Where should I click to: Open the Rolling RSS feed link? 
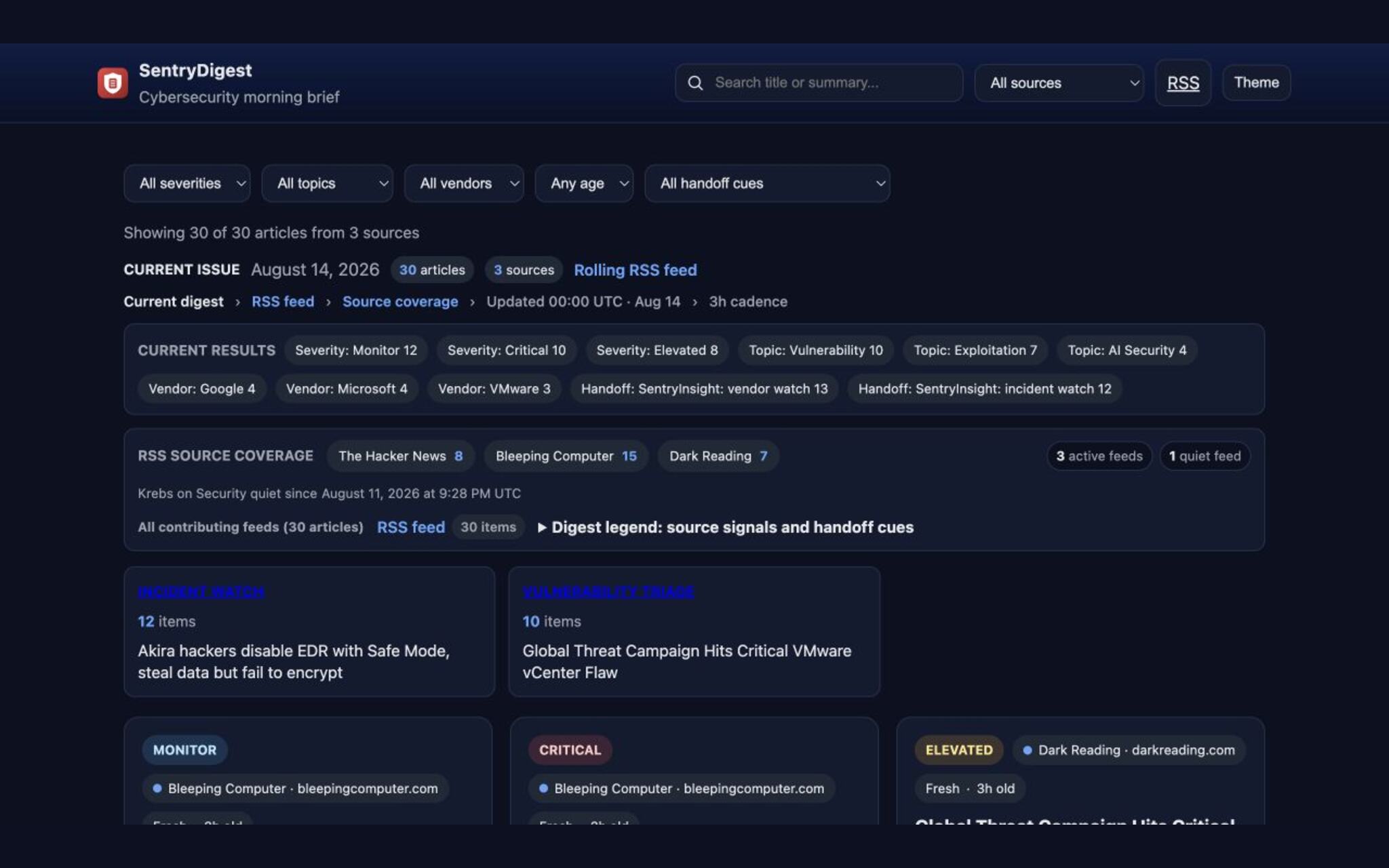click(x=635, y=270)
